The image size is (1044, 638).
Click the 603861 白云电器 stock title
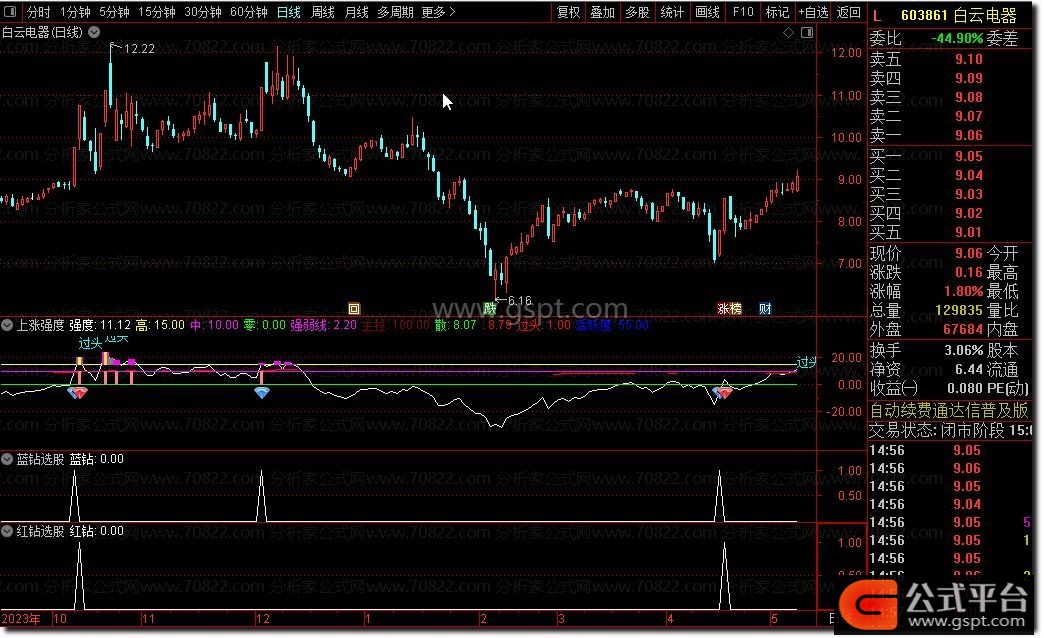pos(959,15)
